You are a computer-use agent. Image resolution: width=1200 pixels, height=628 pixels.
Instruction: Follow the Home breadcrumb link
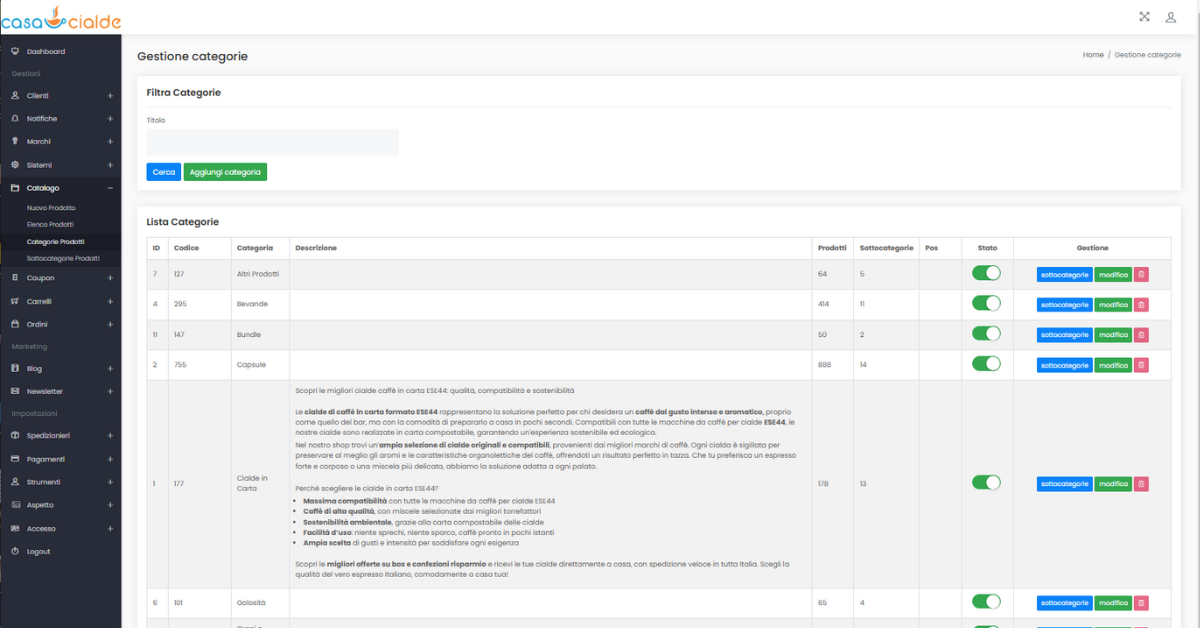[x=1093, y=55]
